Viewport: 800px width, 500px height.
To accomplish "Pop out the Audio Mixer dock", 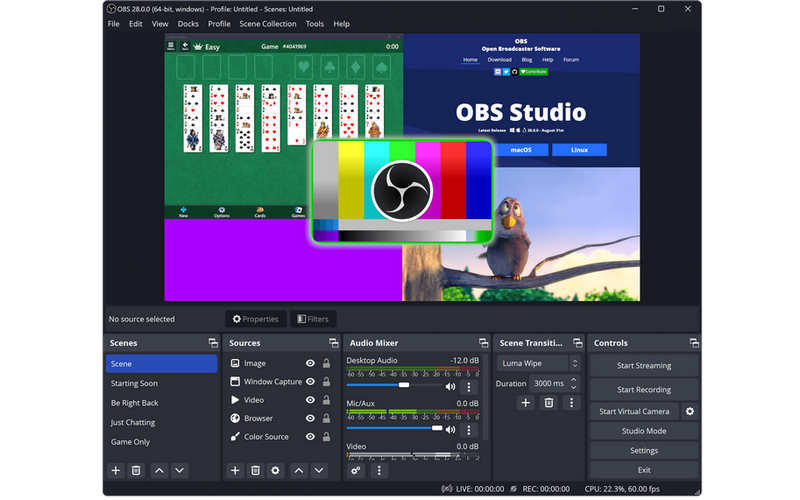I will click(x=483, y=343).
